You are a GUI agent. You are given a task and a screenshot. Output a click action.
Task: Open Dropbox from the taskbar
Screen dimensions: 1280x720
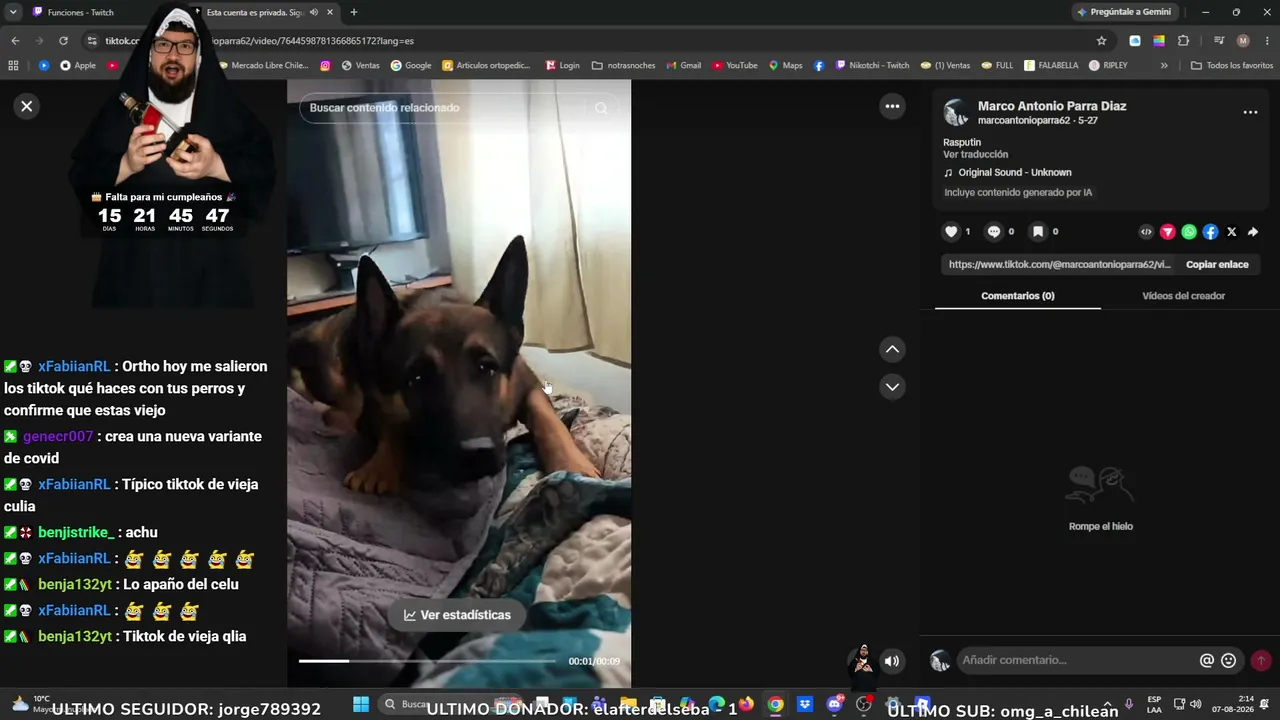[805, 705]
